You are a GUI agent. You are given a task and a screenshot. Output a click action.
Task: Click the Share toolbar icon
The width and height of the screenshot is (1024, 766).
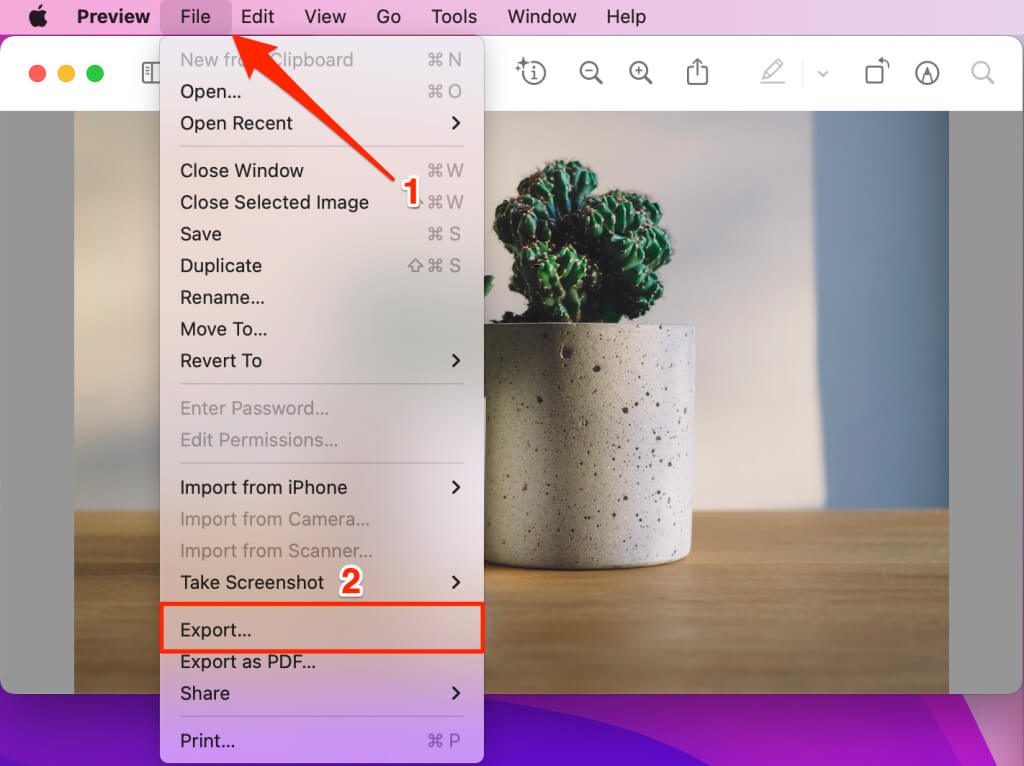697,72
